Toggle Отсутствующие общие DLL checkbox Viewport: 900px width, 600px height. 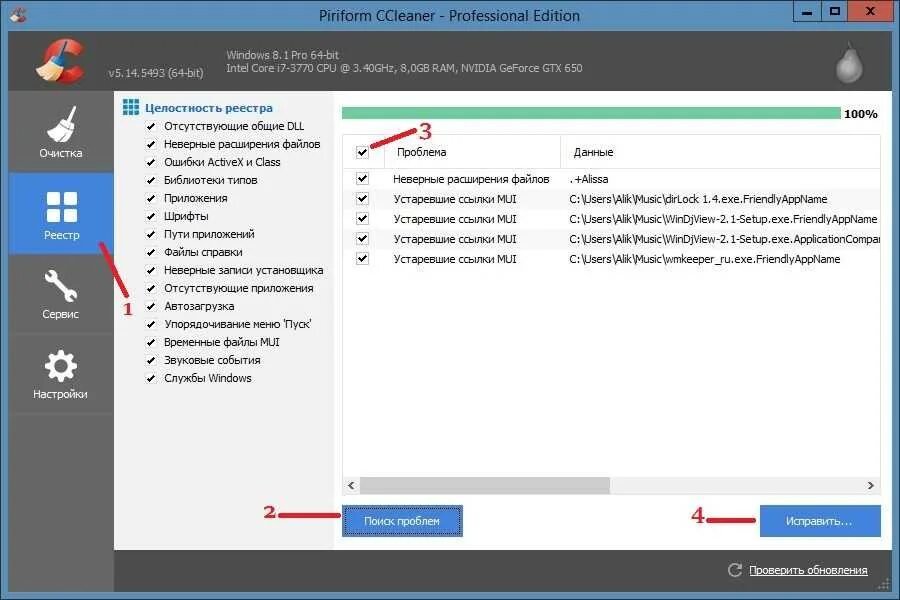click(x=151, y=126)
